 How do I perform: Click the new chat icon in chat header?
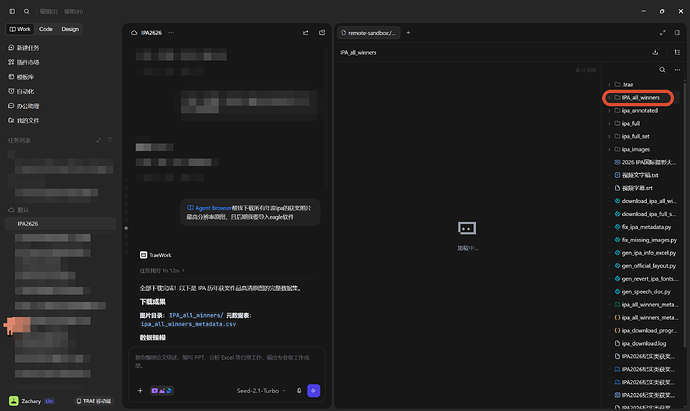pyautogui.click(x=322, y=33)
